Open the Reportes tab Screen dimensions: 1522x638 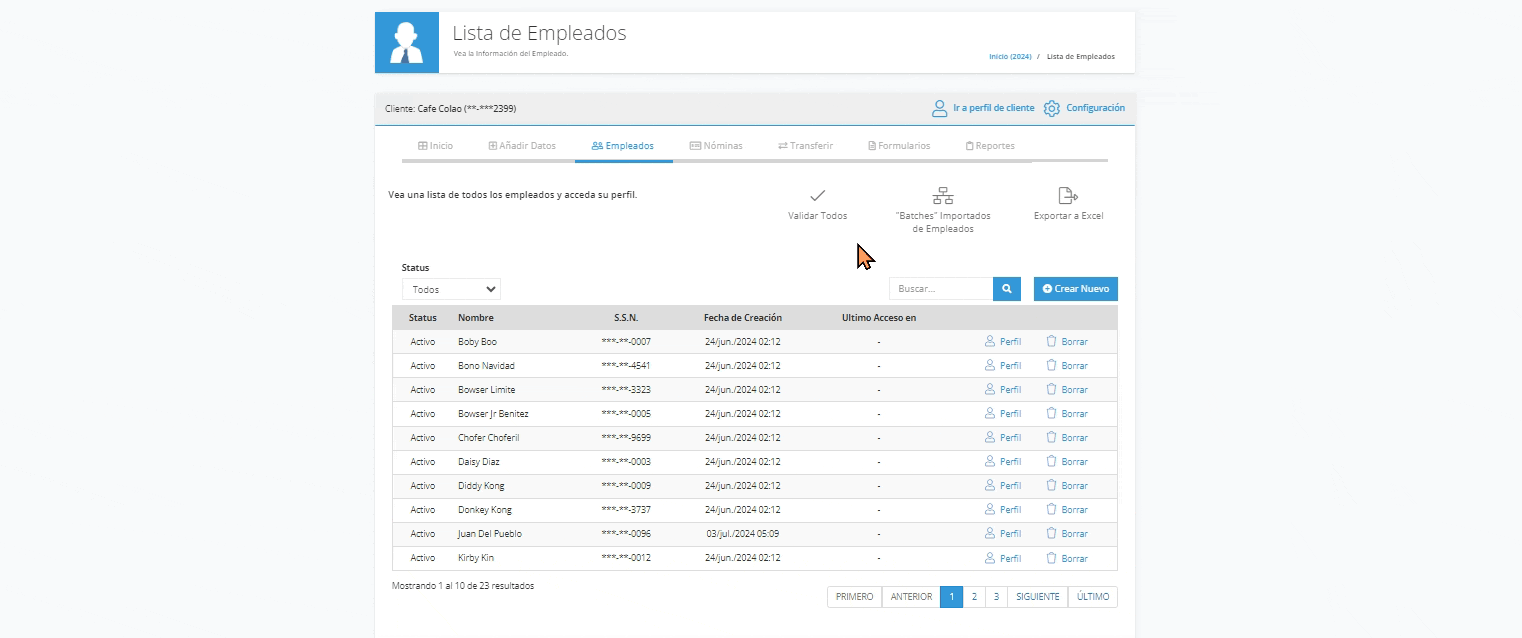tap(990, 146)
